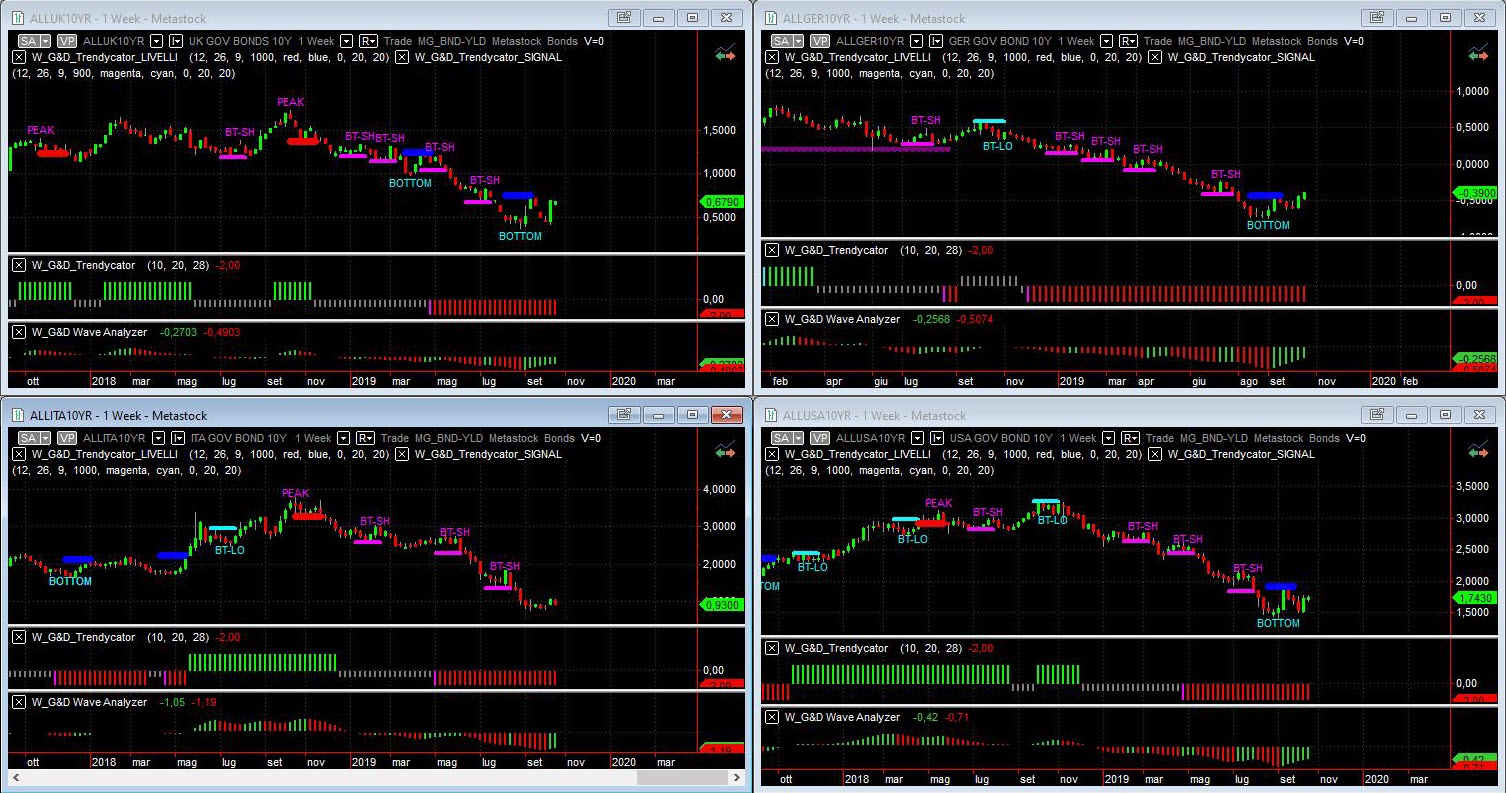Screen dimensions: 1506x793
Task: Click the VP button in UK window
Action: (x=66, y=41)
